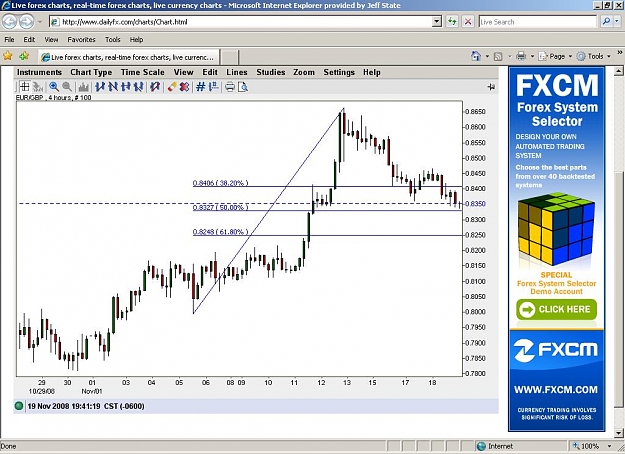Click the 19 Nov 2008 timestamp text
Screen dimensions: 625x454
click(x=86, y=406)
